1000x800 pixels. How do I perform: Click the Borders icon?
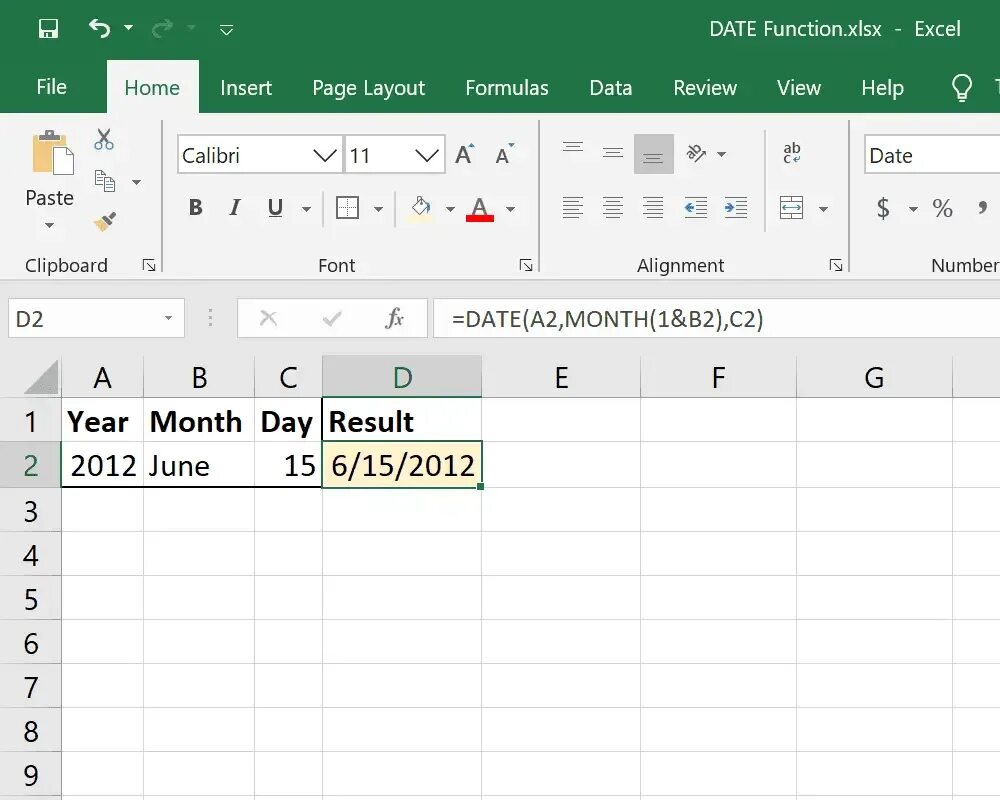click(x=348, y=208)
